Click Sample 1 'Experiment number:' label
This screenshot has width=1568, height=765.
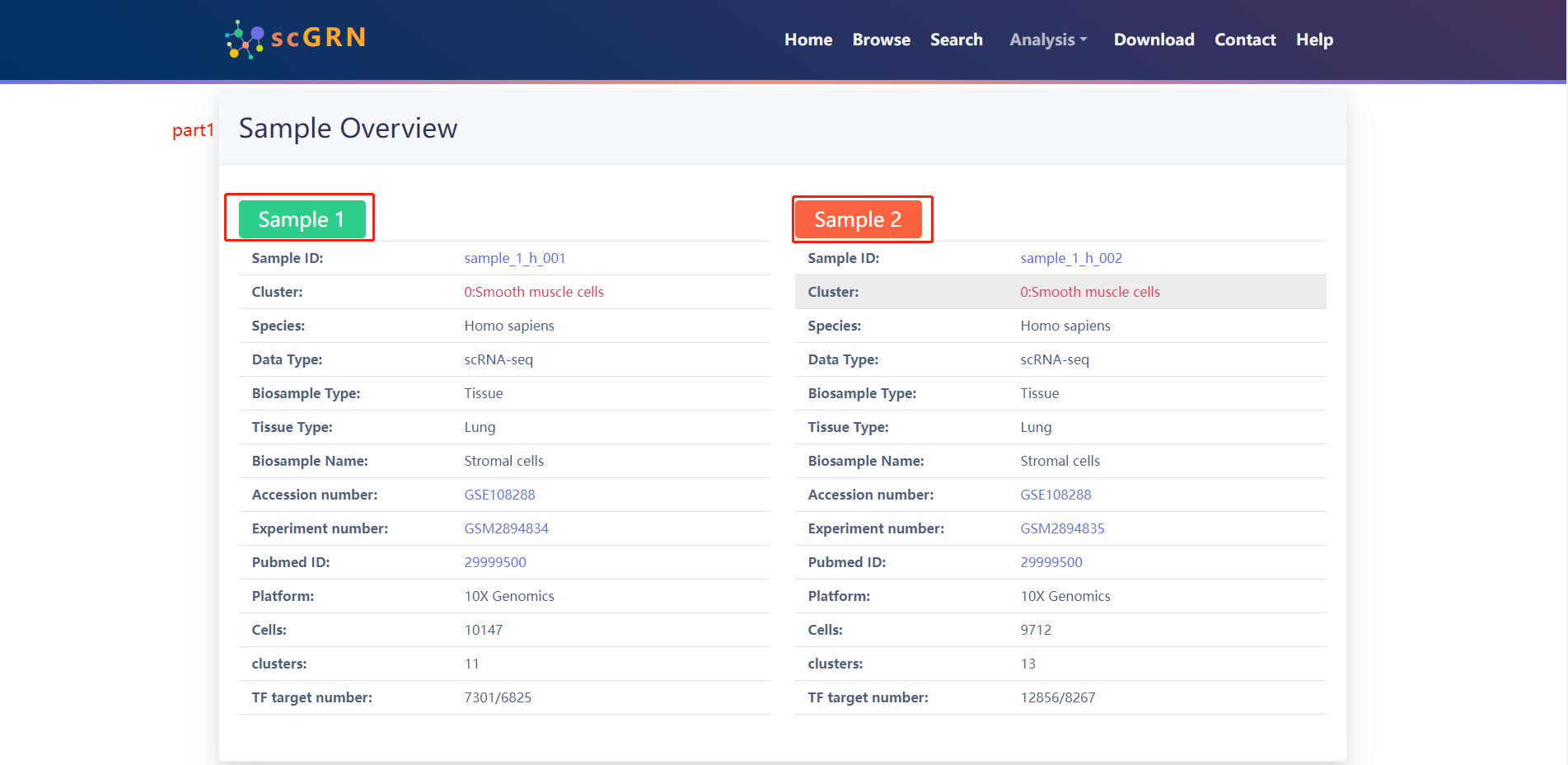[x=320, y=528]
